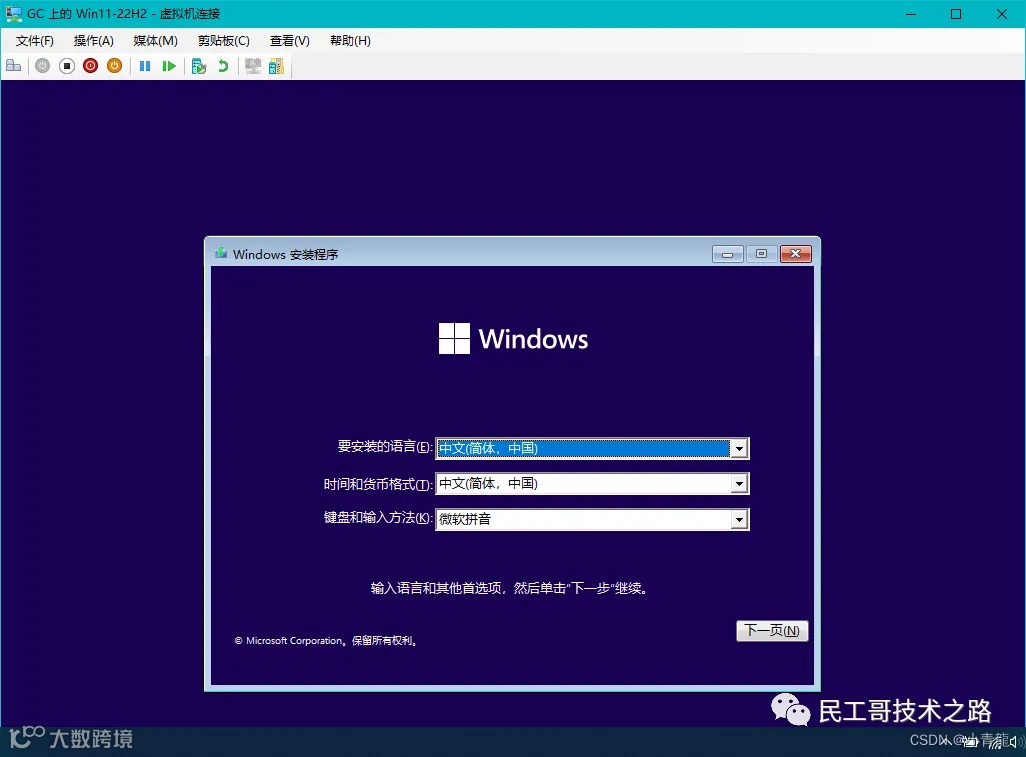Turn off the VM with the square icon
The width and height of the screenshot is (1026, 757).
pyautogui.click(x=67, y=66)
